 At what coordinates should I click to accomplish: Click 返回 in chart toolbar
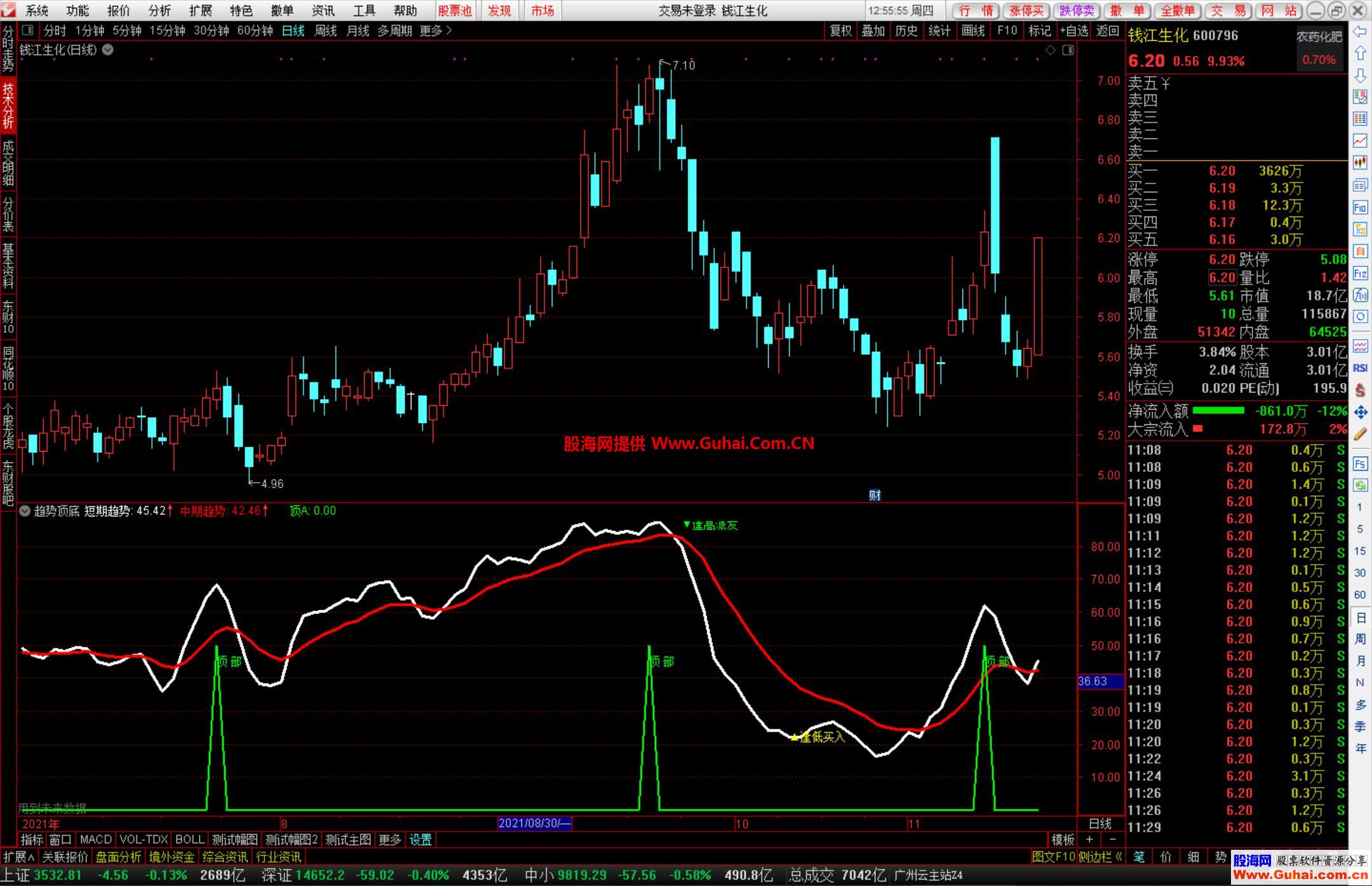click(x=1108, y=30)
